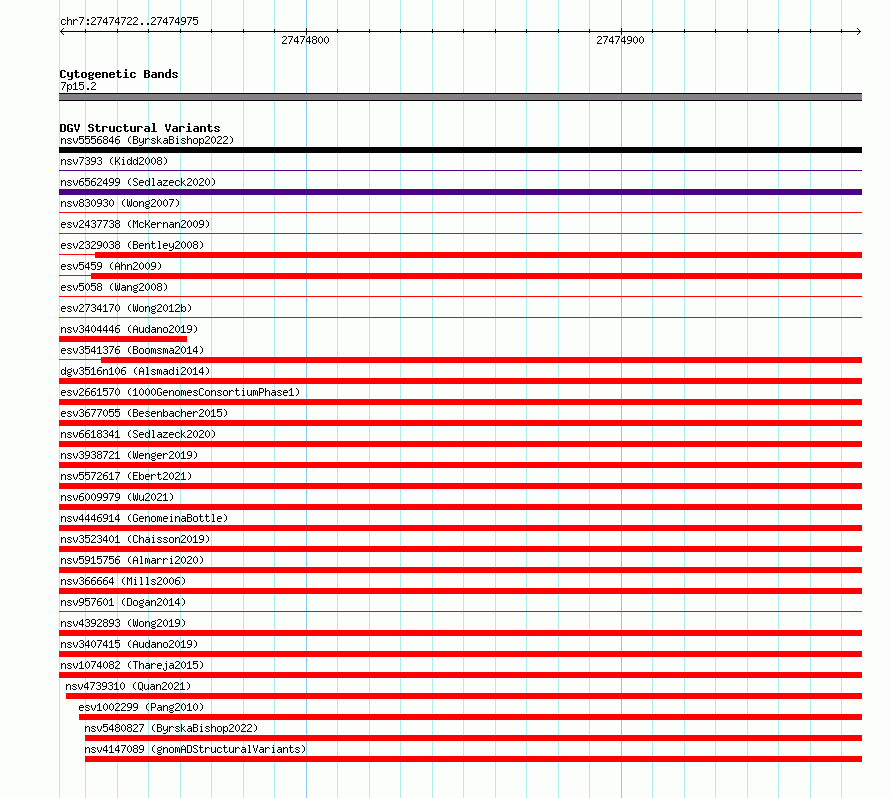This screenshot has height=798, width=890.
Task: Select variant esv3541376 (Boomsma2014)
Action: (x=132, y=350)
